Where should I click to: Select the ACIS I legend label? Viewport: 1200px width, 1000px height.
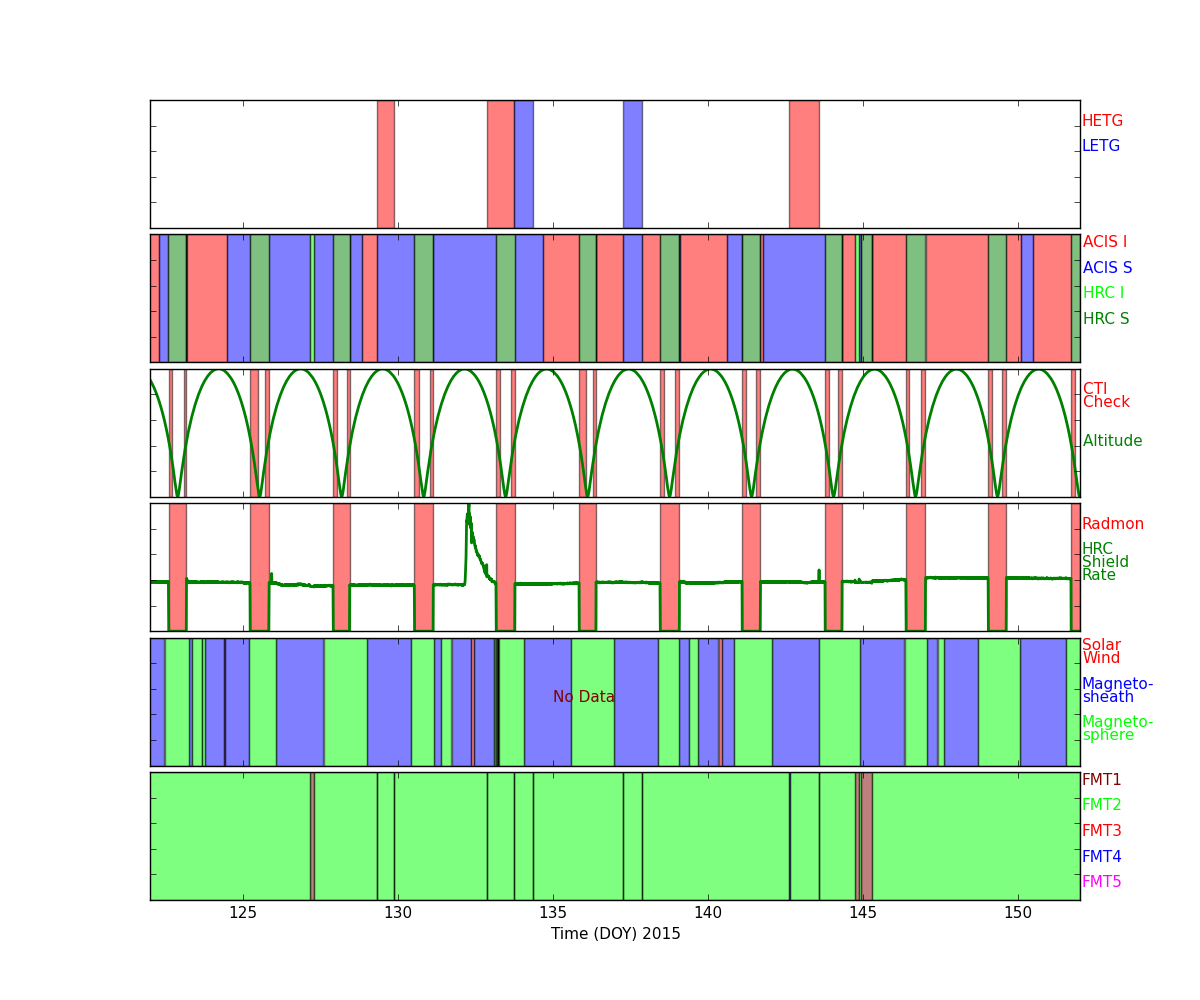pos(1104,242)
